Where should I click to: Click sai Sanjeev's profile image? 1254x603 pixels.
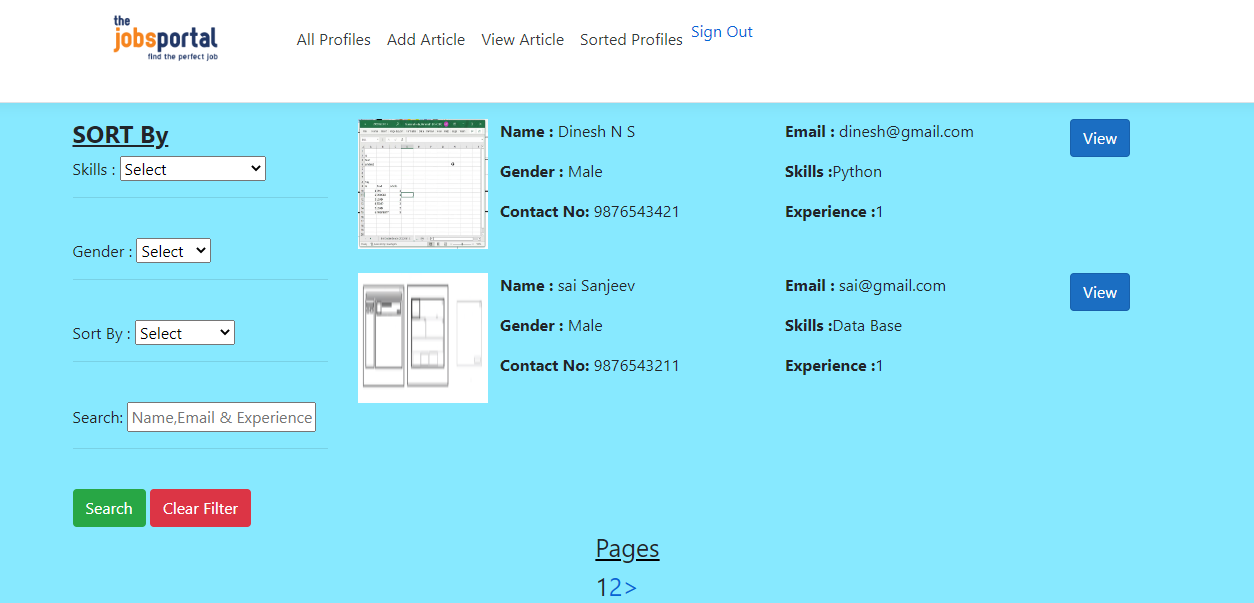click(422, 337)
